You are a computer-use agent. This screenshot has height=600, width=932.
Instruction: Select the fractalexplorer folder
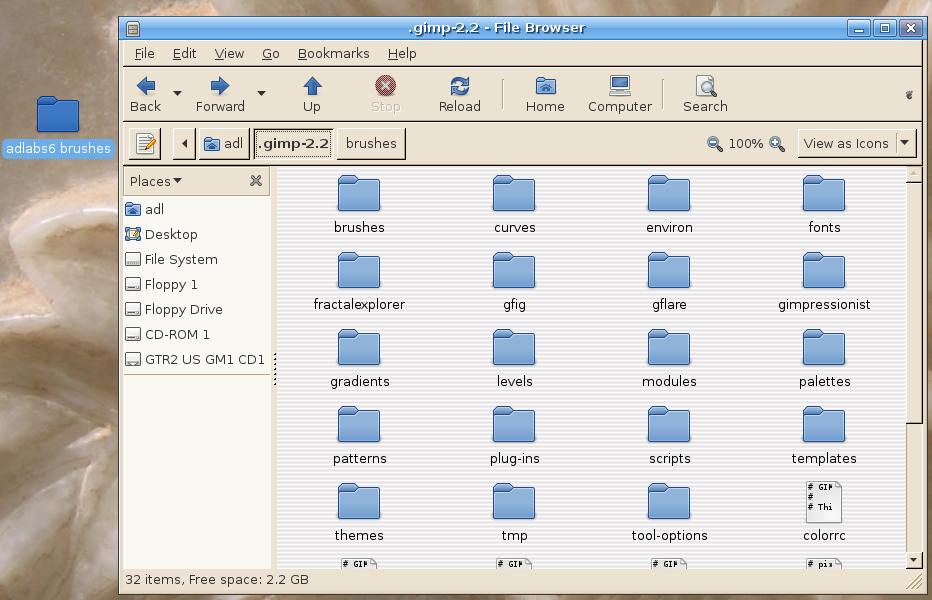(x=359, y=281)
